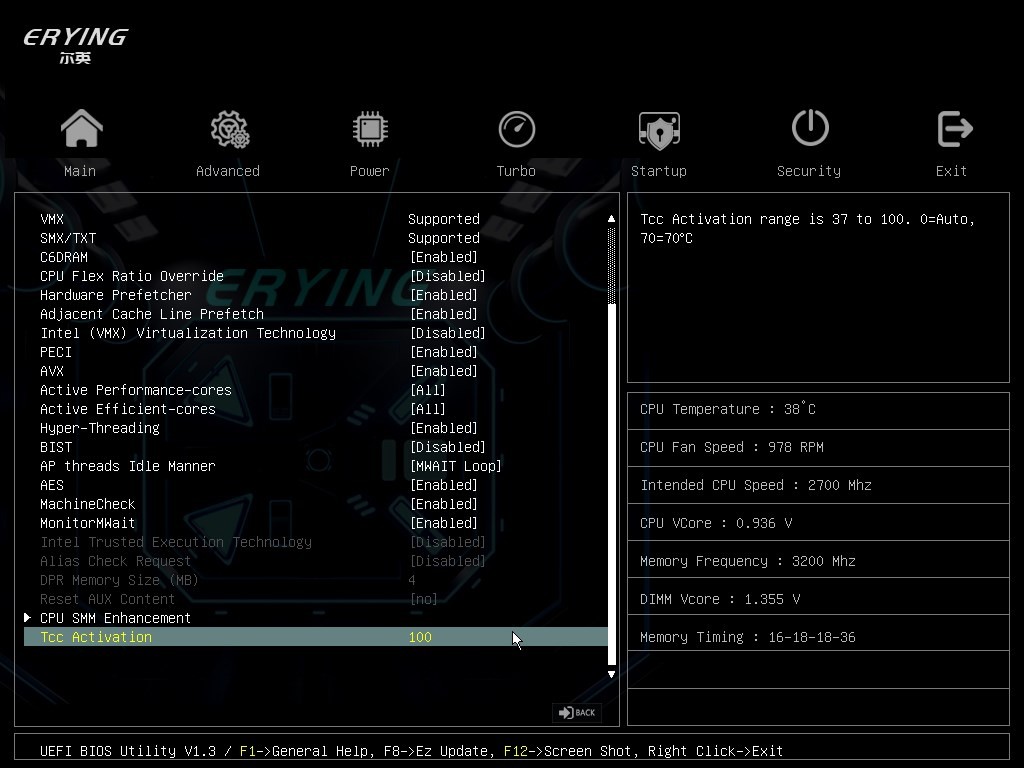The width and height of the screenshot is (1024, 768).
Task: Open CPU Flex Ratio Override Disabled value
Action: coord(447,276)
